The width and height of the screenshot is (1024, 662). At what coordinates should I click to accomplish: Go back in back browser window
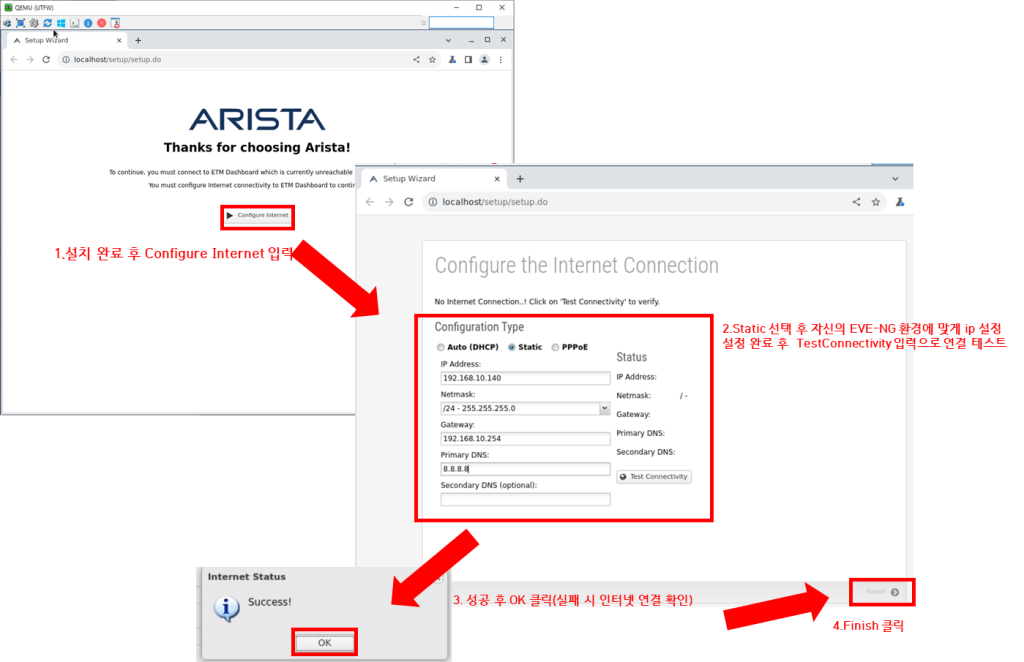14,59
